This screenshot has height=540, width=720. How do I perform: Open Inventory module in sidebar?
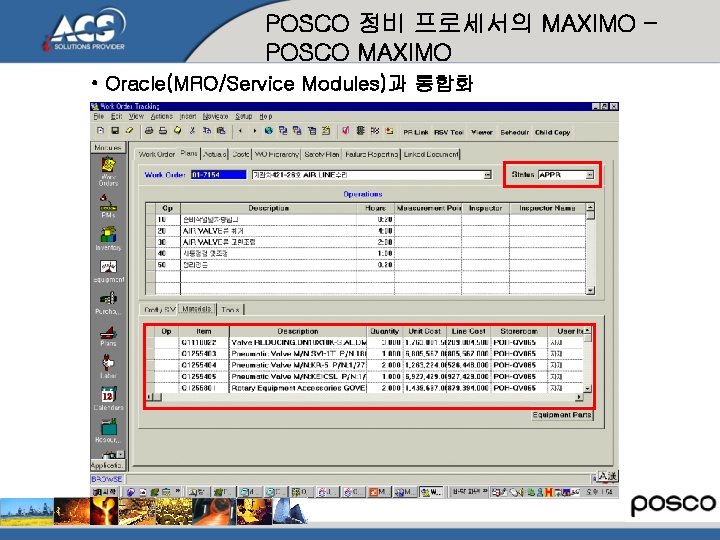(108, 238)
